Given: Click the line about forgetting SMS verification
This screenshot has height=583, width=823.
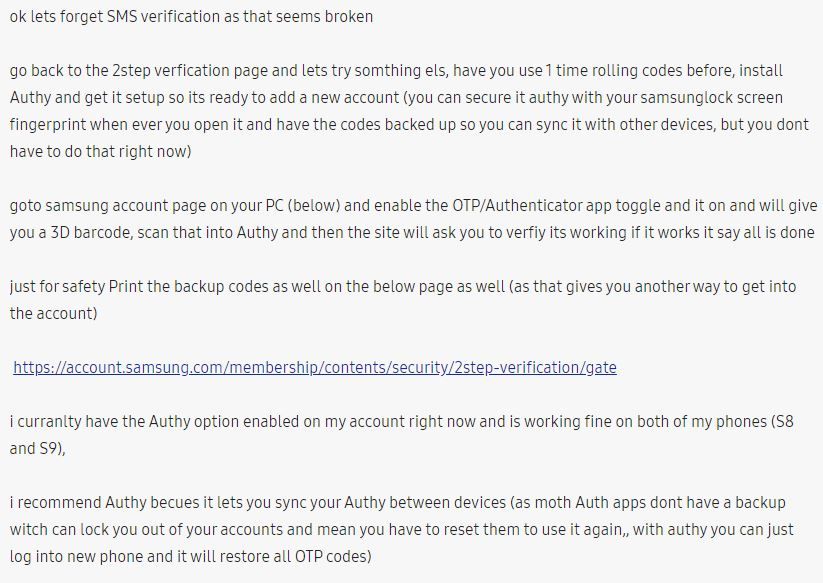Looking at the screenshot, I should [x=192, y=16].
